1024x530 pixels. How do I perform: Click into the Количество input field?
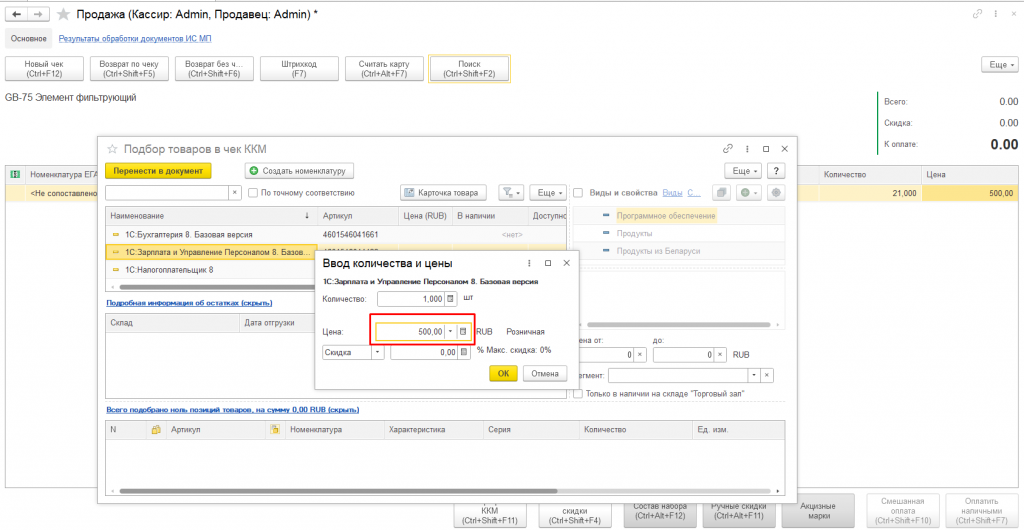coord(410,298)
